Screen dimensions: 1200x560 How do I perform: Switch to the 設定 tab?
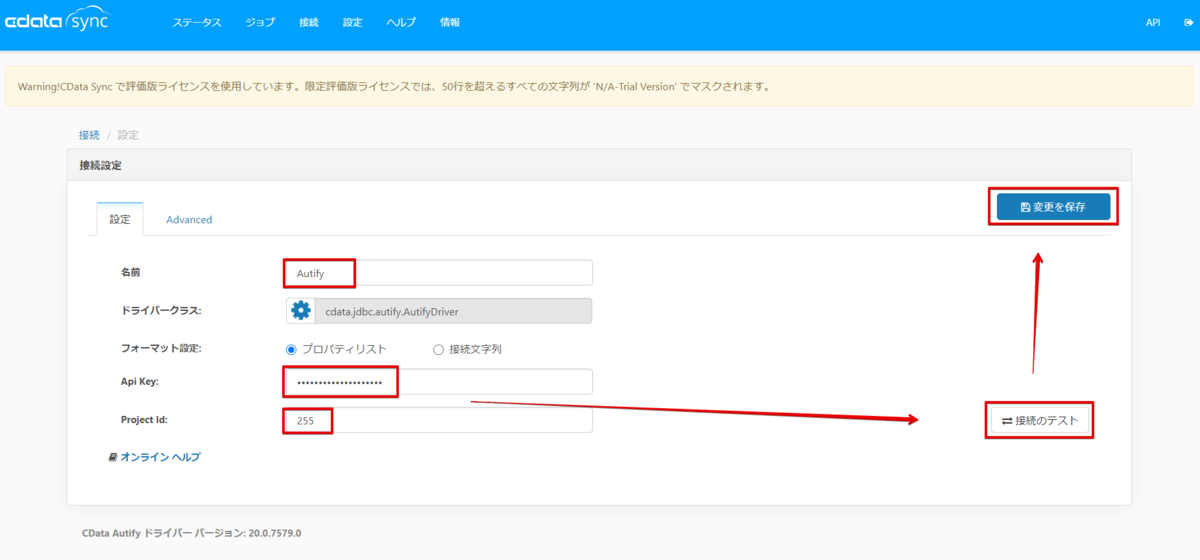tap(120, 219)
